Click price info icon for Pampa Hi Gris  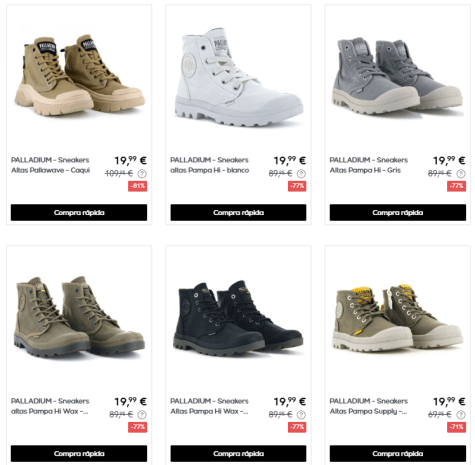tap(461, 174)
